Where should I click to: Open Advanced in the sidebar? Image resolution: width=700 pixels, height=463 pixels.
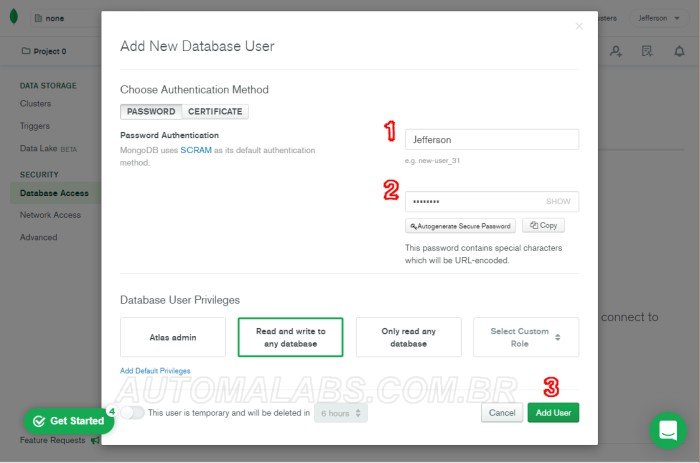coord(38,238)
